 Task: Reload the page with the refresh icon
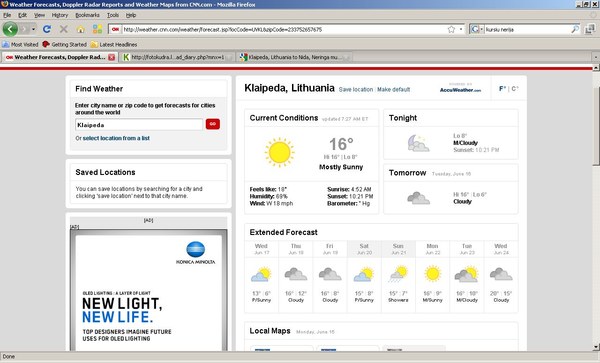point(47,29)
